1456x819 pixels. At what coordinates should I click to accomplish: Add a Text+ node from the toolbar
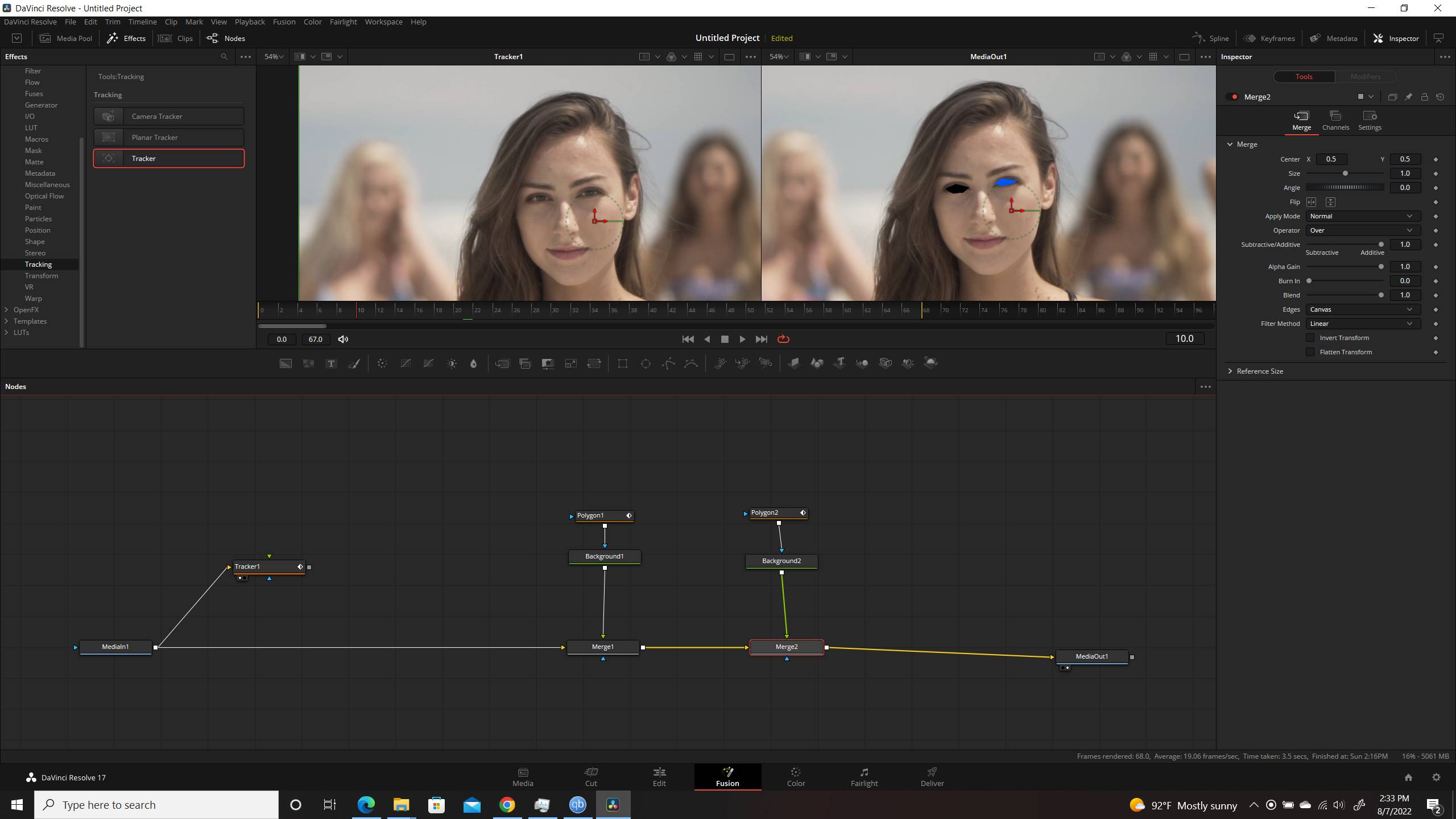pos(331,363)
